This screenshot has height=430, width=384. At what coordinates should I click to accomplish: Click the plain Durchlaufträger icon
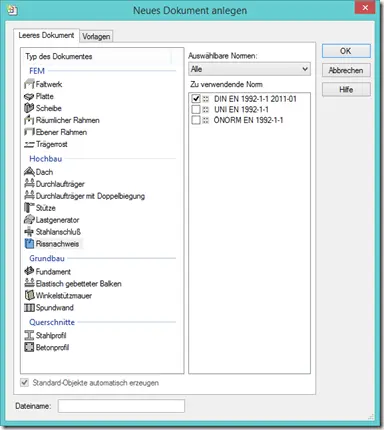[x=29, y=183]
